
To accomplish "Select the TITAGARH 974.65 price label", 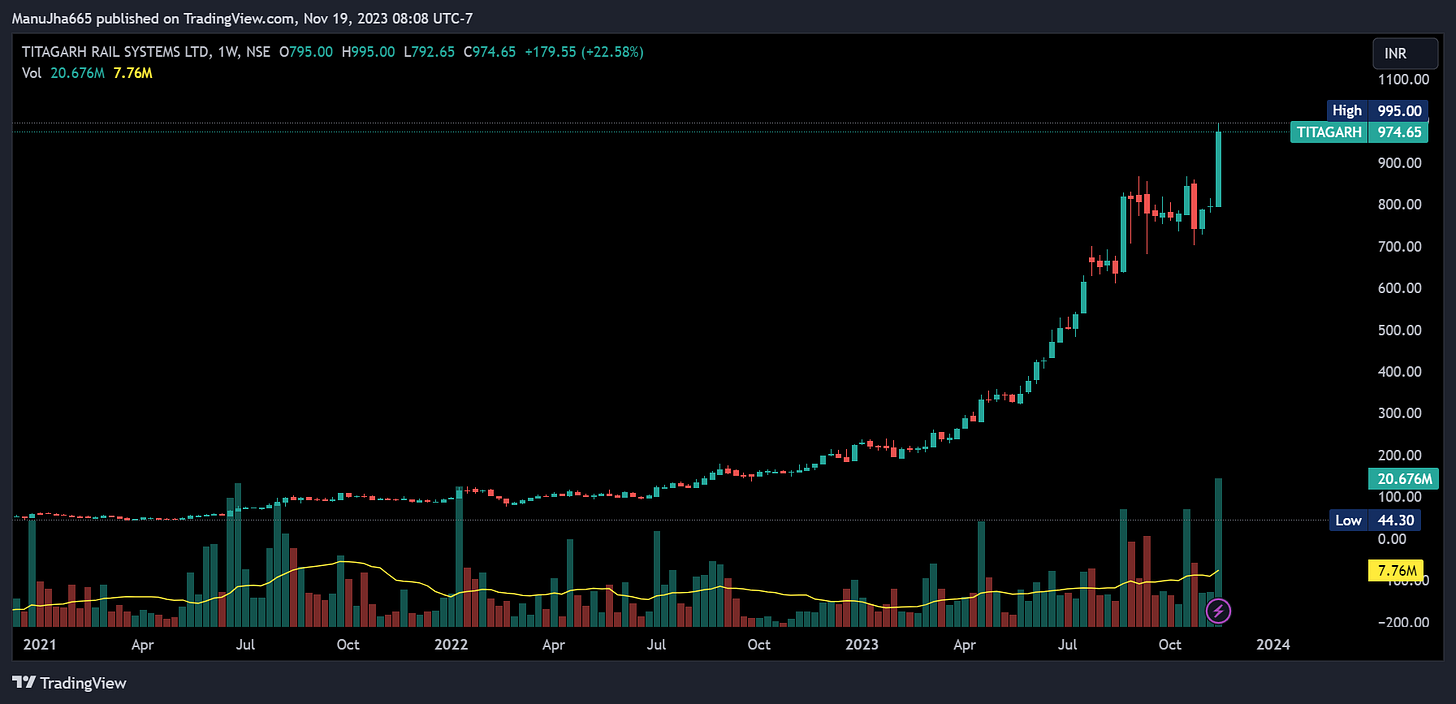I will (1358, 132).
